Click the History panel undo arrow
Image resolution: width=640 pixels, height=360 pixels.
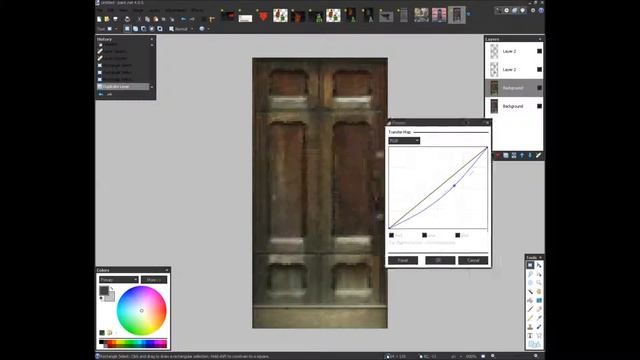click(x=101, y=94)
